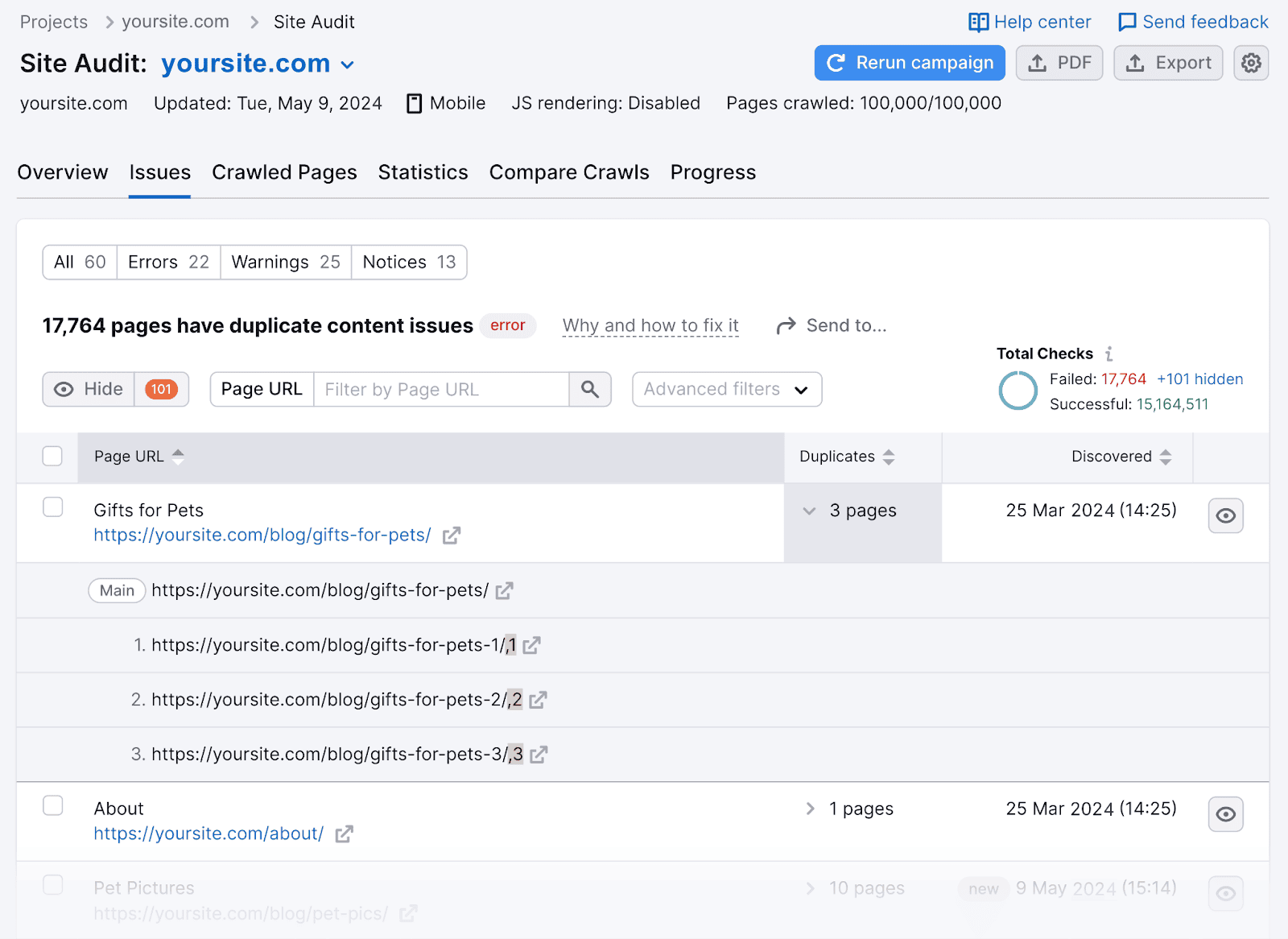
Task: Click the Total Checks info icon
Action: (x=1109, y=354)
